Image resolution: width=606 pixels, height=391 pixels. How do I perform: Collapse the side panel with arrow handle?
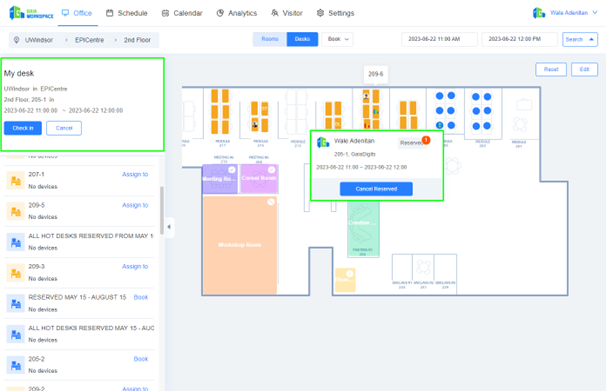[169, 227]
